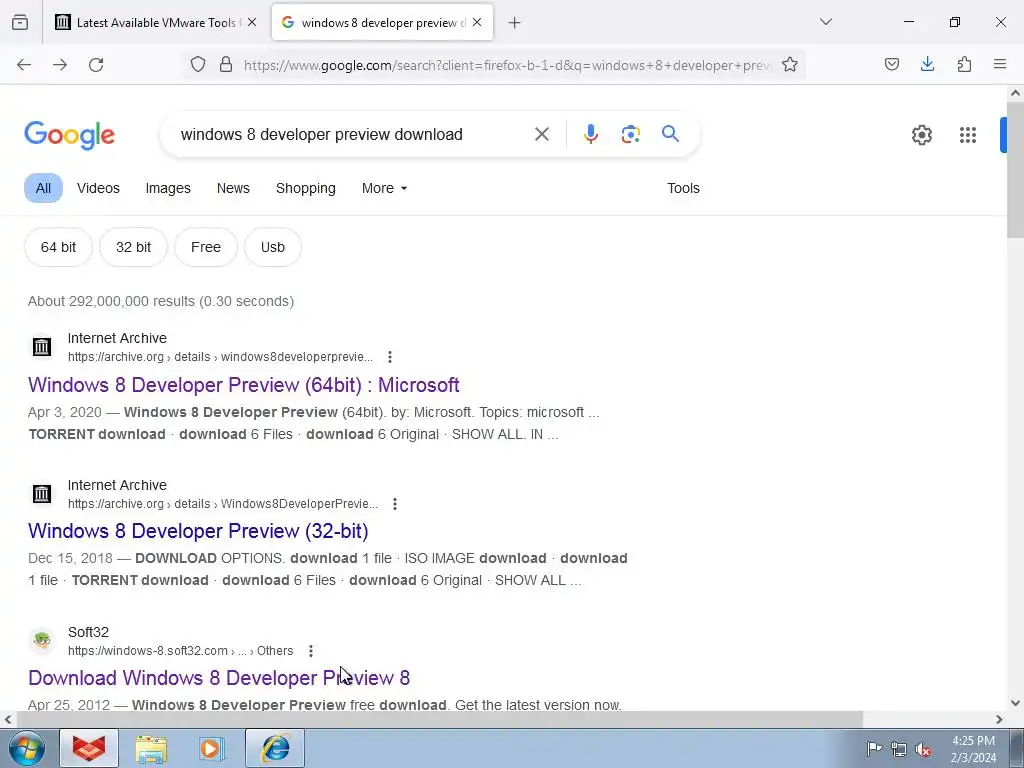Viewport: 1024px width, 768px height.
Task: Open Google apps grid
Action: (x=968, y=135)
